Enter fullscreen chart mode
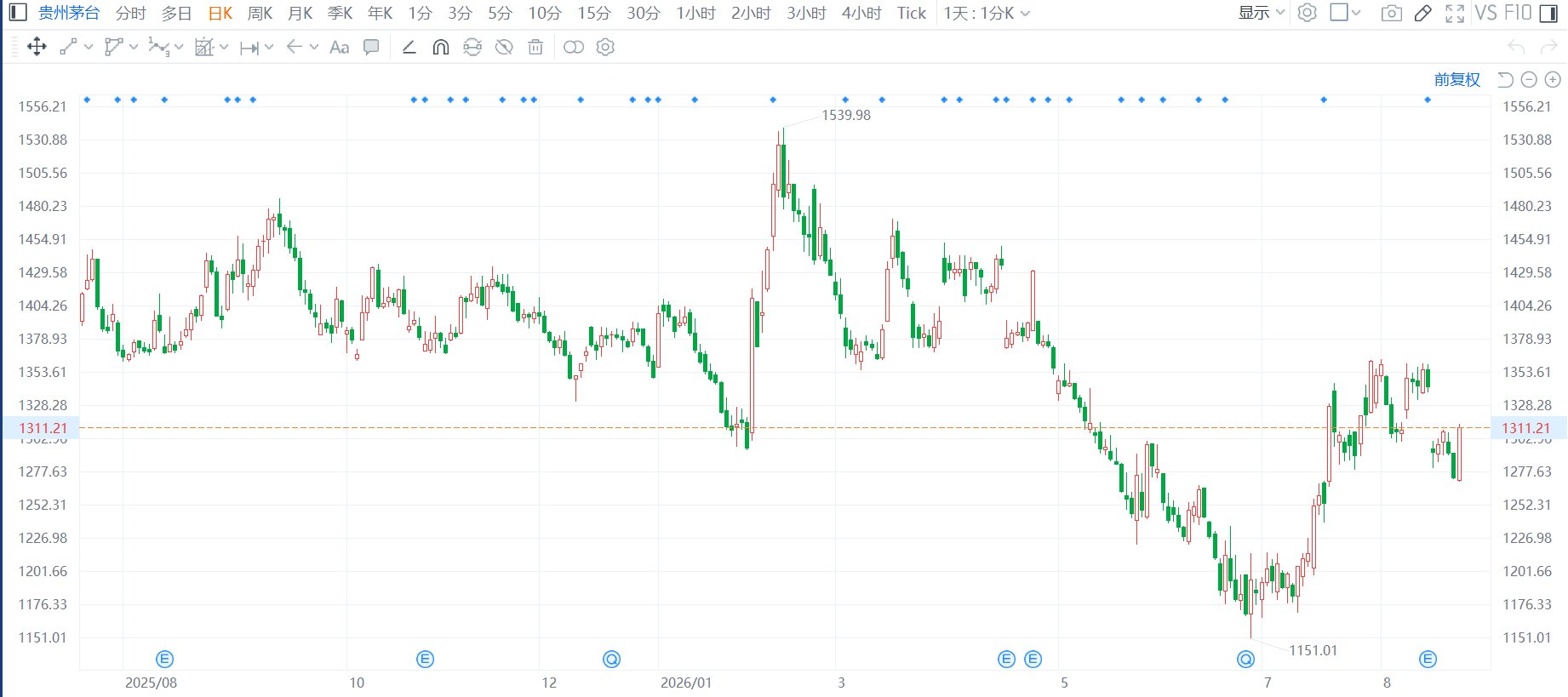Viewport: 1568px width, 697px height. click(1455, 14)
